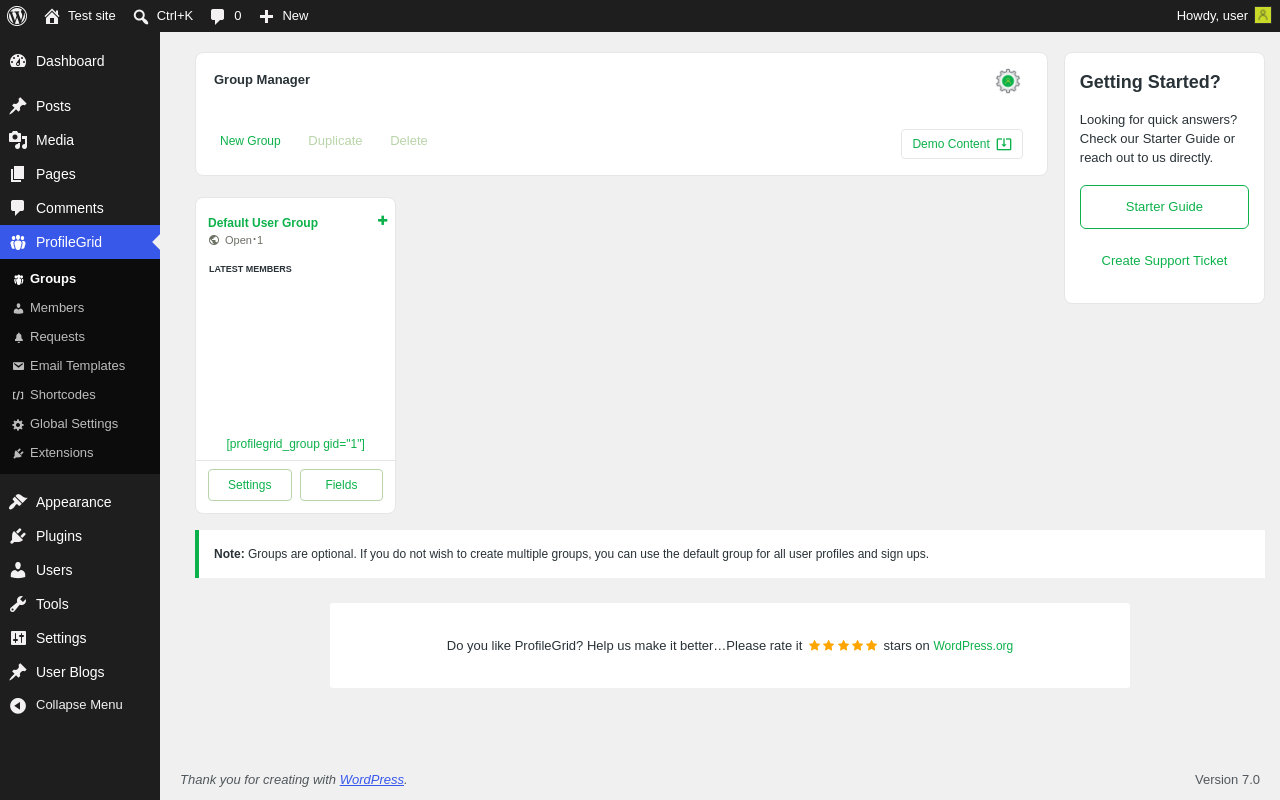Create a New Group

250,141
